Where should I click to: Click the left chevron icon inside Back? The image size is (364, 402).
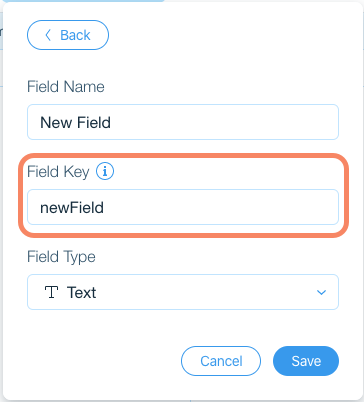click(48, 35)
